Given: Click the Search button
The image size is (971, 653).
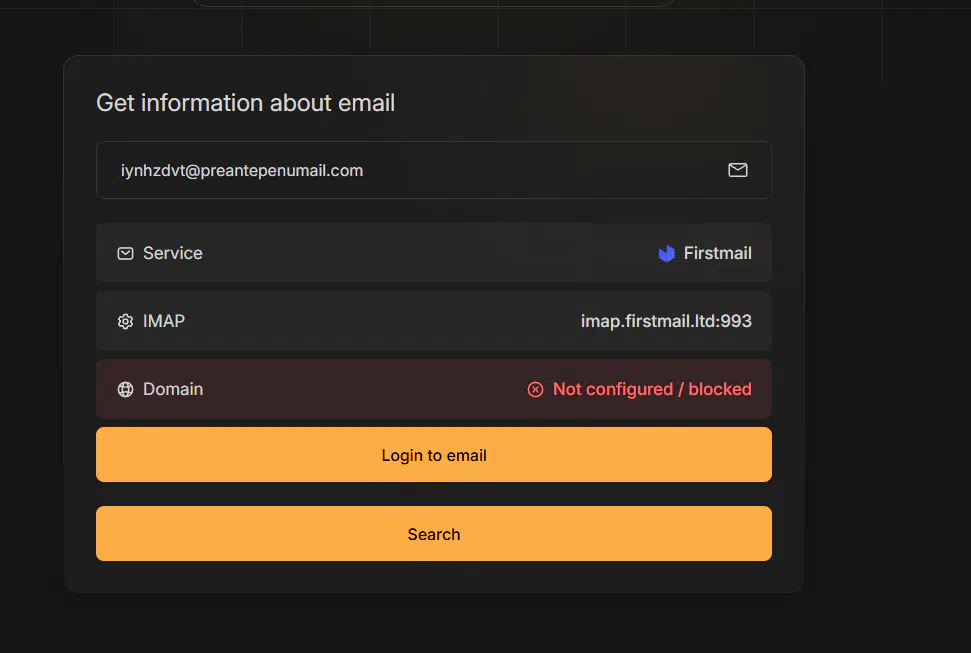Looking at the screenshot, I should coord(433,533).
